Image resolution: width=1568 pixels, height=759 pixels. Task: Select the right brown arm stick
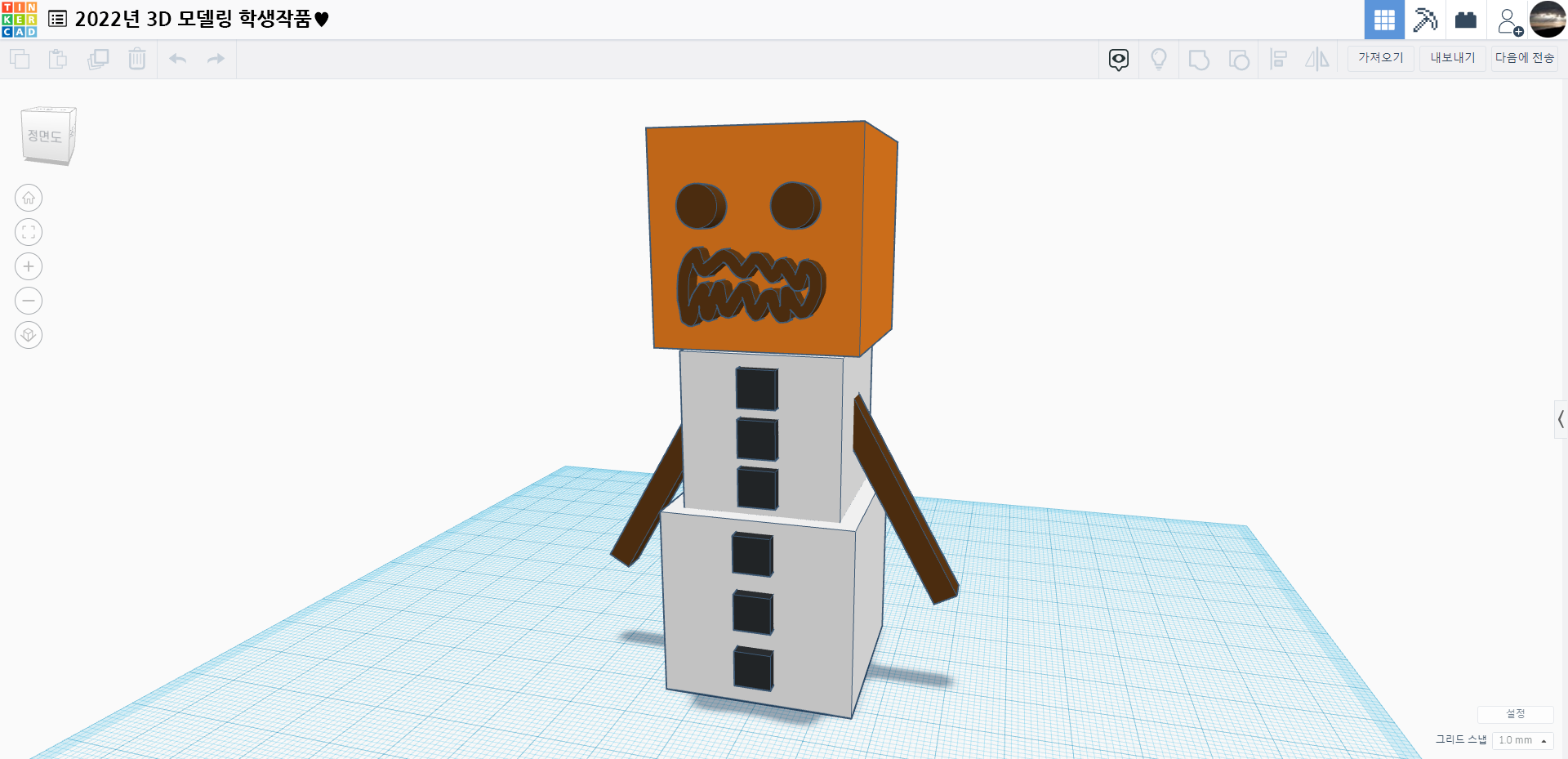906,498
